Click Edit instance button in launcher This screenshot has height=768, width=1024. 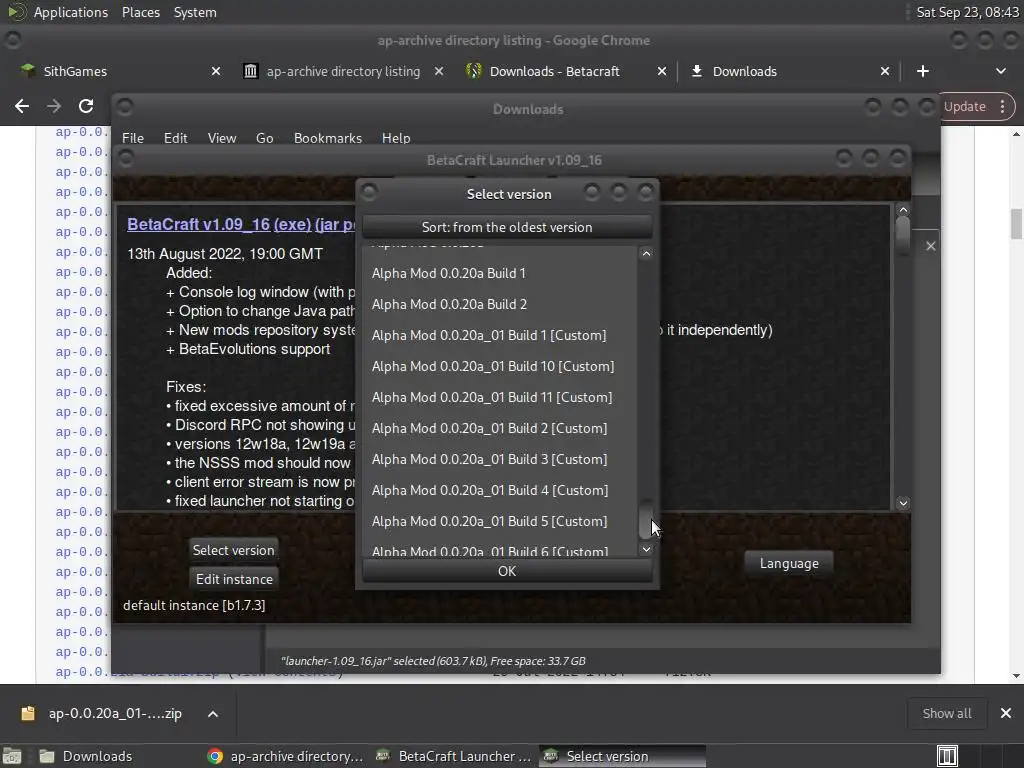[x=234, y=579]
